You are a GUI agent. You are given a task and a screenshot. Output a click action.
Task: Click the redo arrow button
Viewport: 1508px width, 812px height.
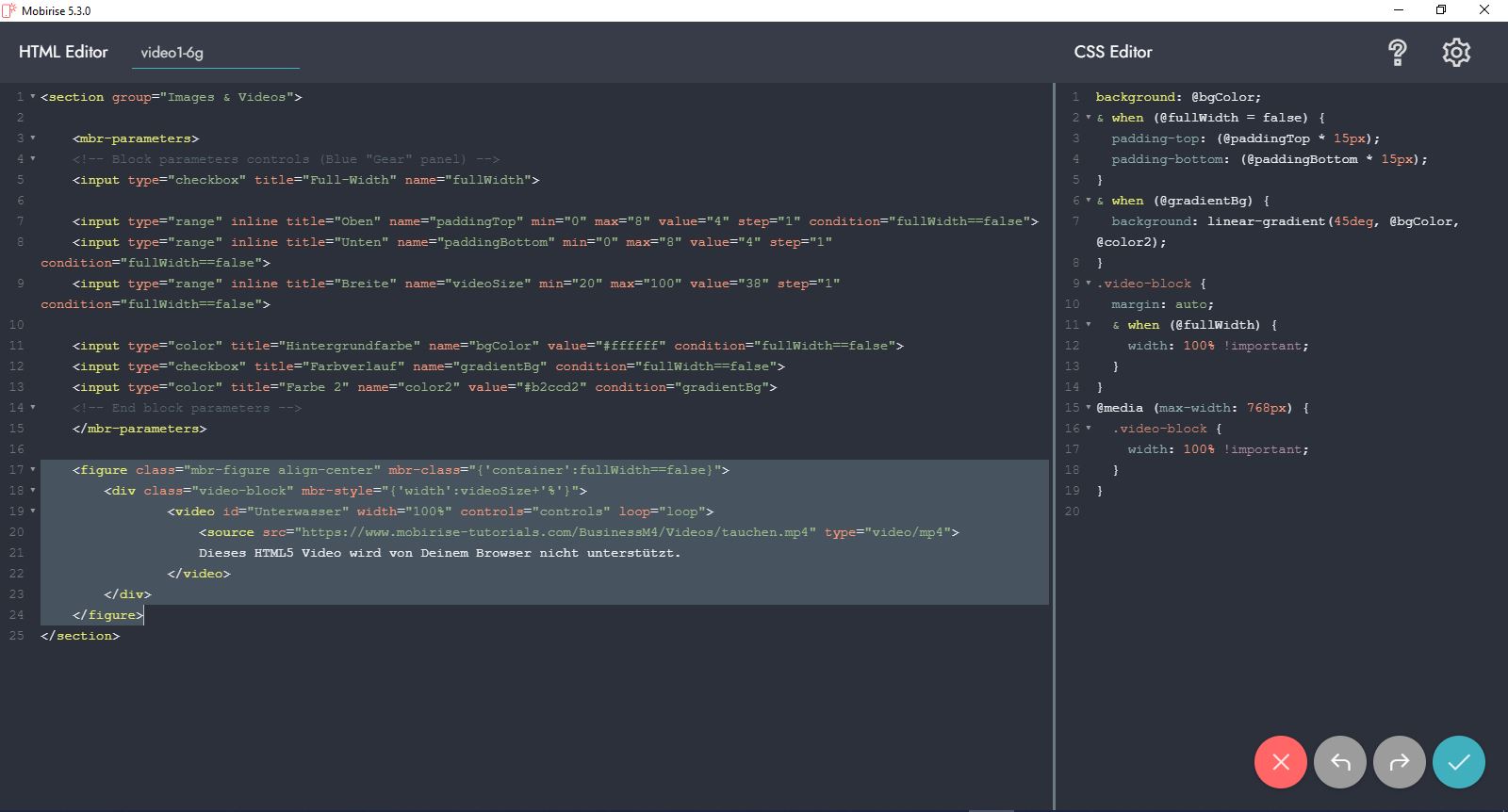[1400, 762]
